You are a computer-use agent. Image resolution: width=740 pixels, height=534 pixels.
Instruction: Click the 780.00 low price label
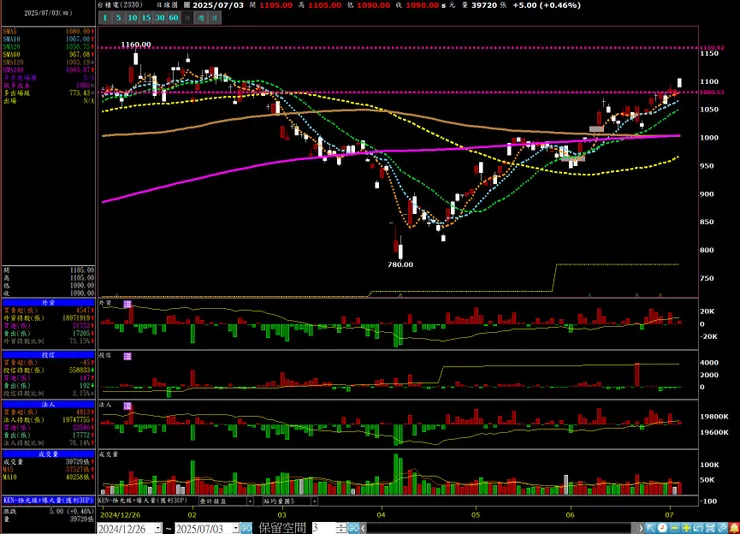tap(400, 265)
